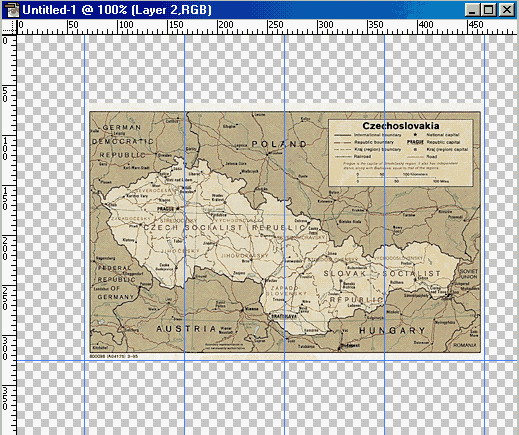Click the ruler origin corner box
The width and height of the screenshot is (519, 435).
(x=9, y=27)
